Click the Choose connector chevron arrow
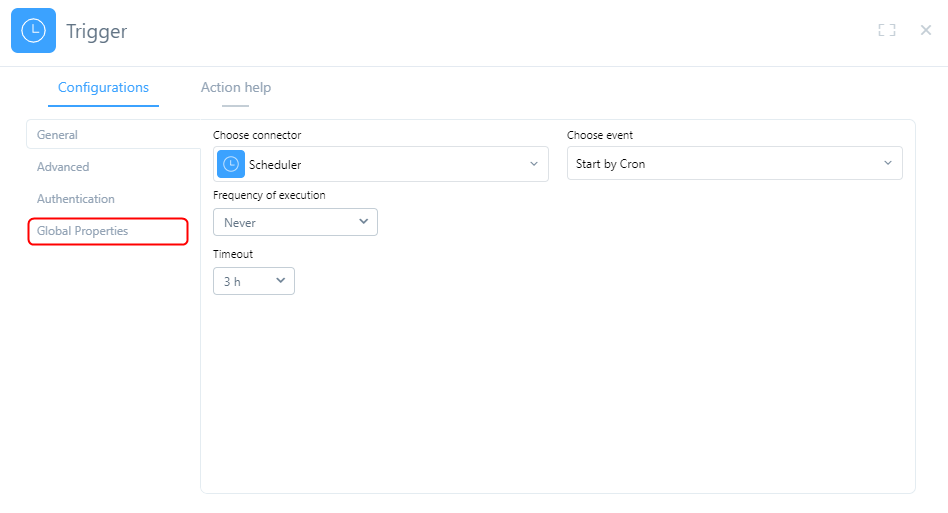This screenshot has width=948, height=513. [533, 164]
